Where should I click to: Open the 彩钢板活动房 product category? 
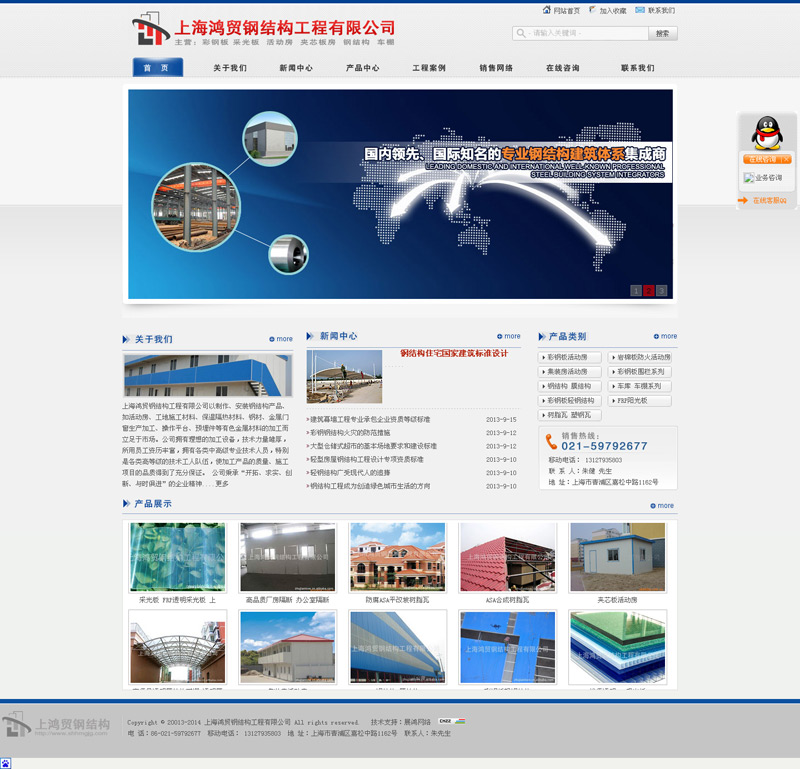[x=570, y=357]
